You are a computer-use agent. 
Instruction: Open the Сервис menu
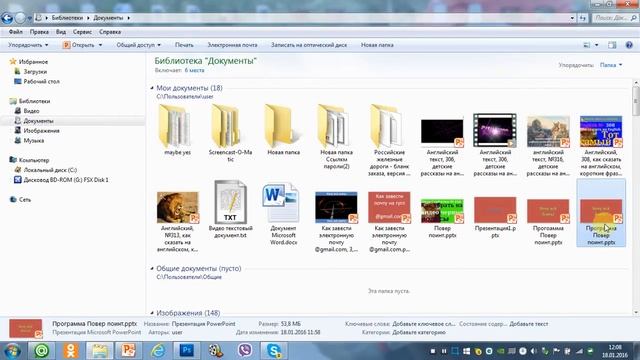coord(82,32)
